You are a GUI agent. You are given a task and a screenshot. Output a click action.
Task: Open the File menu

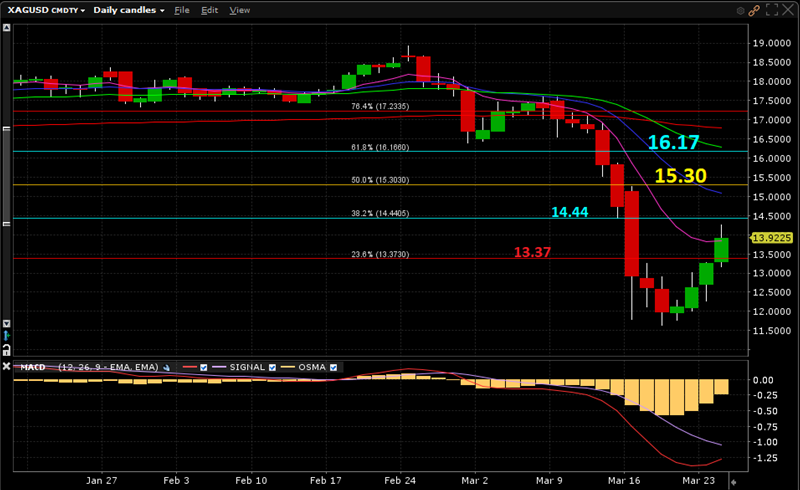click(x=182, y=10)
